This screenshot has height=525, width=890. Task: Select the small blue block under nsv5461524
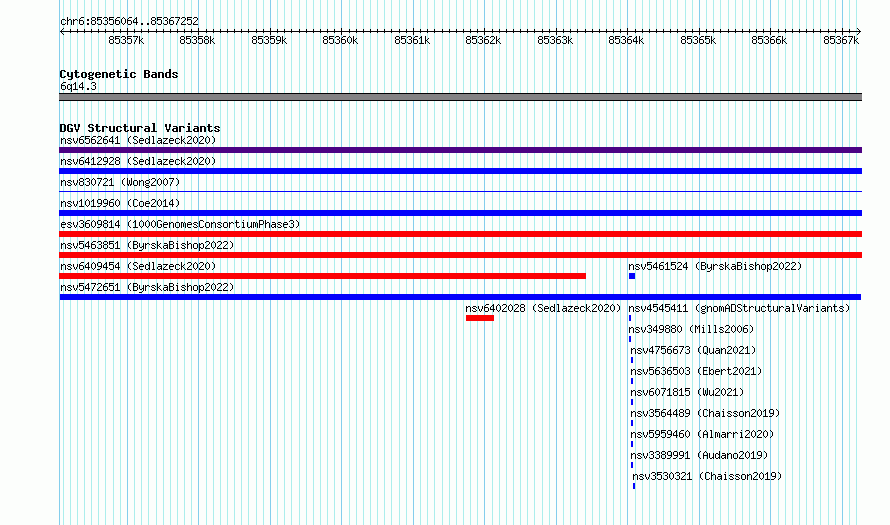(x=632, y=276)
